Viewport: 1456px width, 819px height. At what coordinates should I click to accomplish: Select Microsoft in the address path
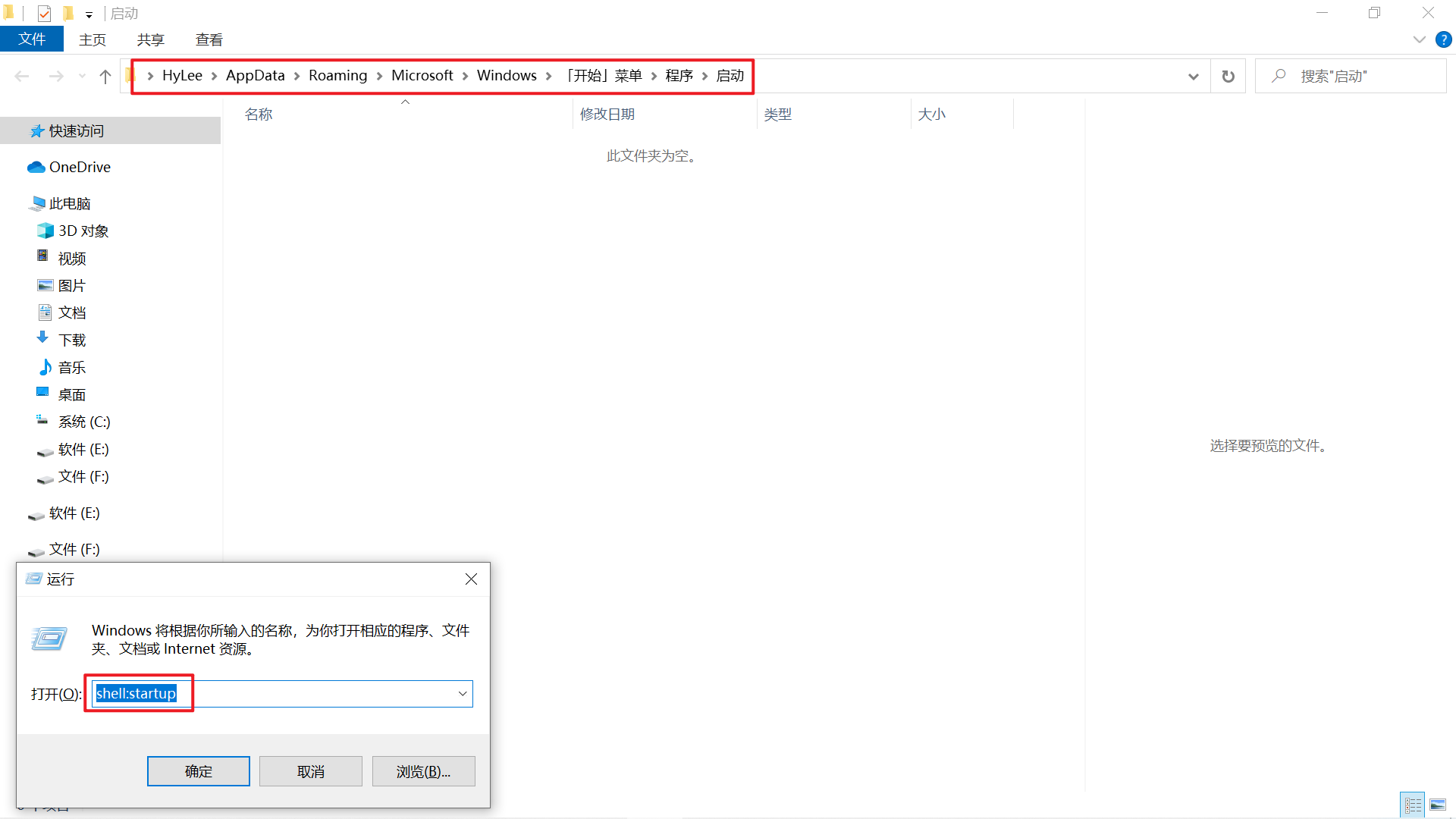pyautogui.click(x=422, y=75)
